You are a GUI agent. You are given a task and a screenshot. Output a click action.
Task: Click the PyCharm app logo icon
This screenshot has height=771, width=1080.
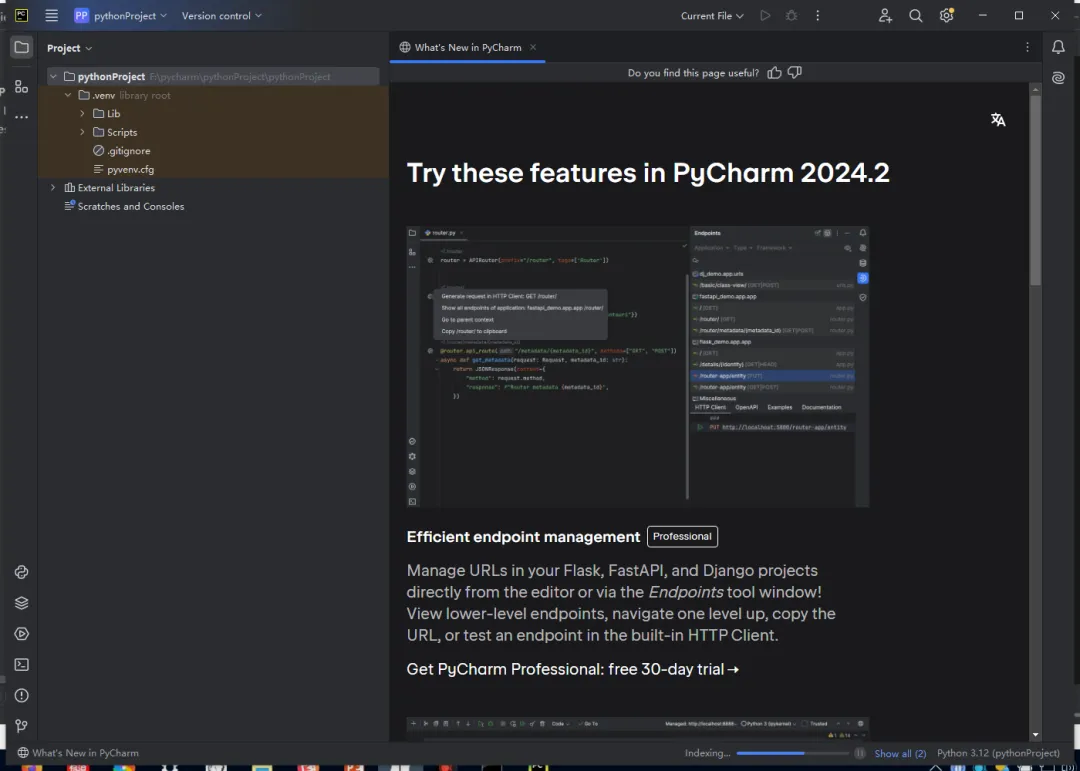coord(21,15)
